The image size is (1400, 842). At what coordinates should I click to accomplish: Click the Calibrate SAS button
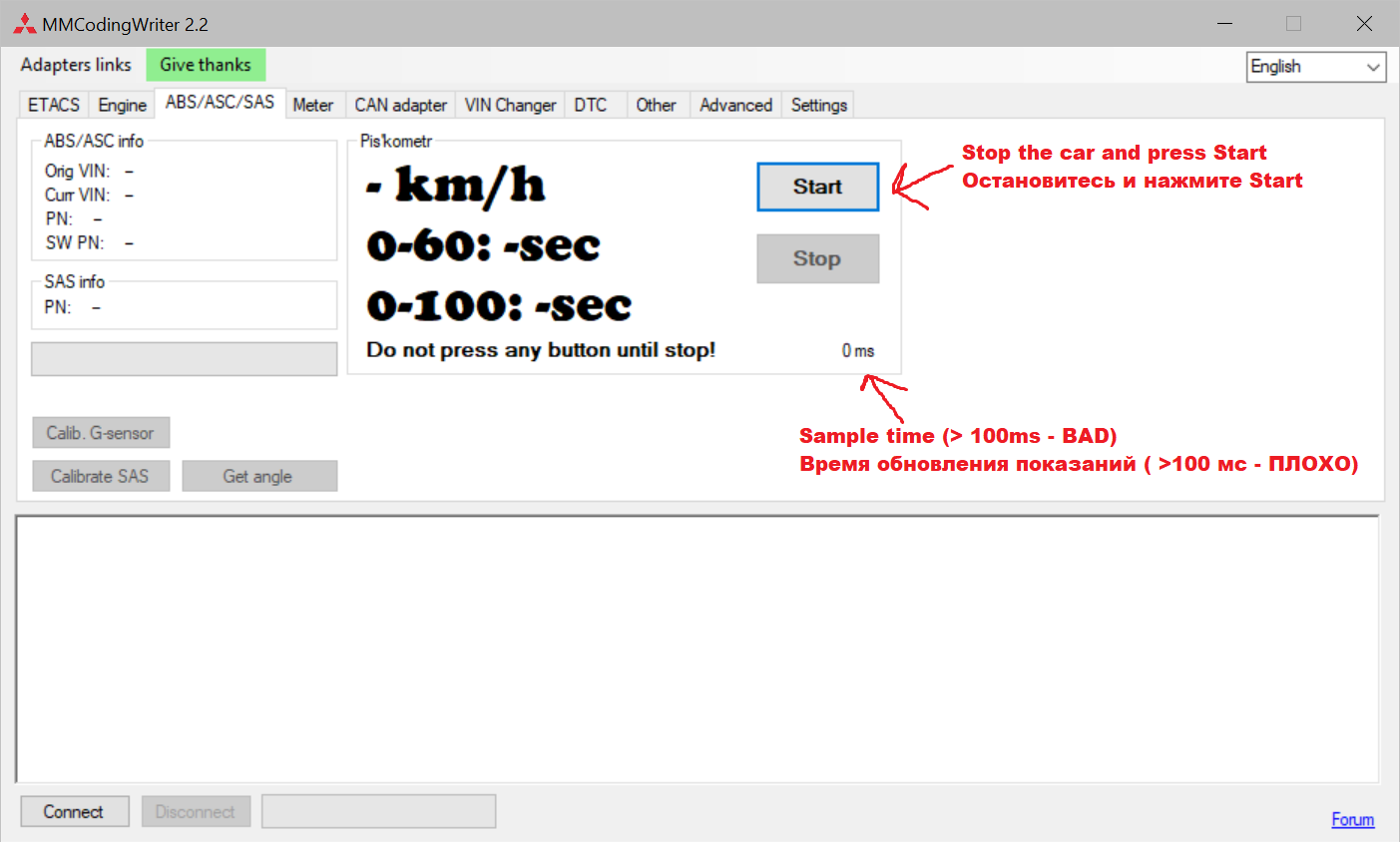pyautogui.click(x=100, y=477)
